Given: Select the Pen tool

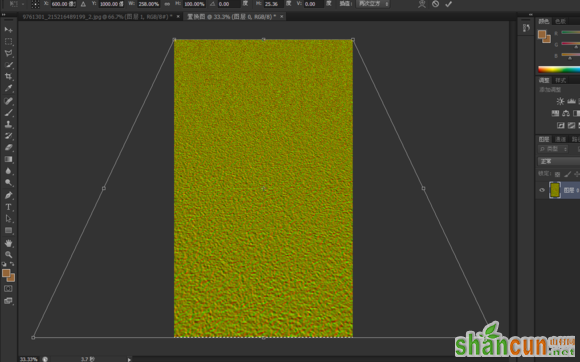Looking at the screenshot, I should (8, 195).
